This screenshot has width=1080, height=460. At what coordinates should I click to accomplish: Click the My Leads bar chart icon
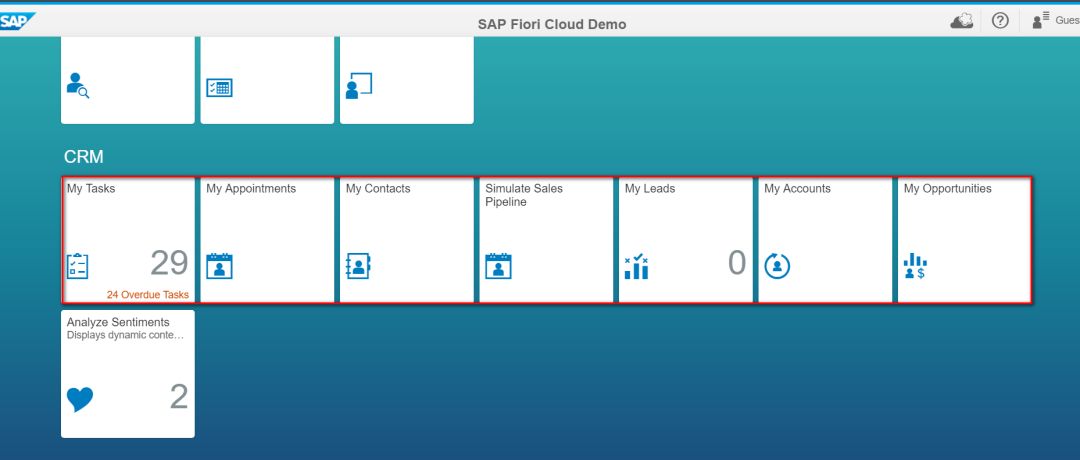[636, 266]
